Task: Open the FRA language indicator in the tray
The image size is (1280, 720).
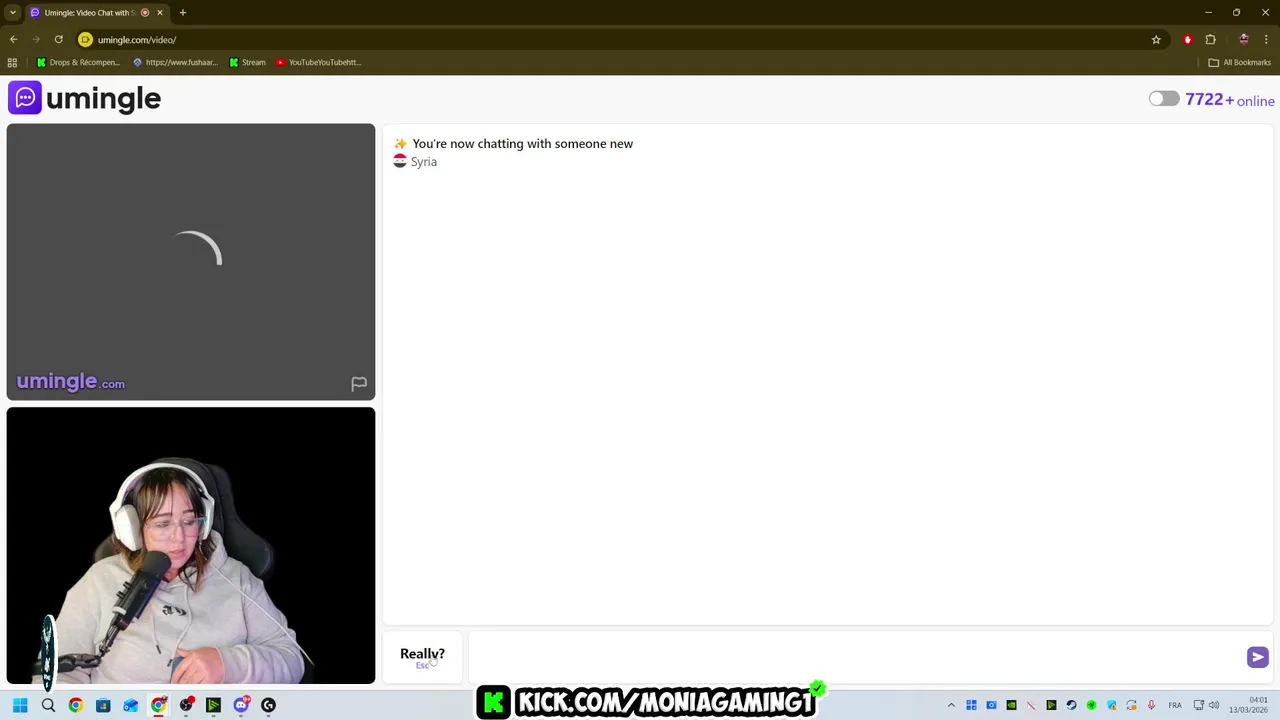Action: point(1175,706)
